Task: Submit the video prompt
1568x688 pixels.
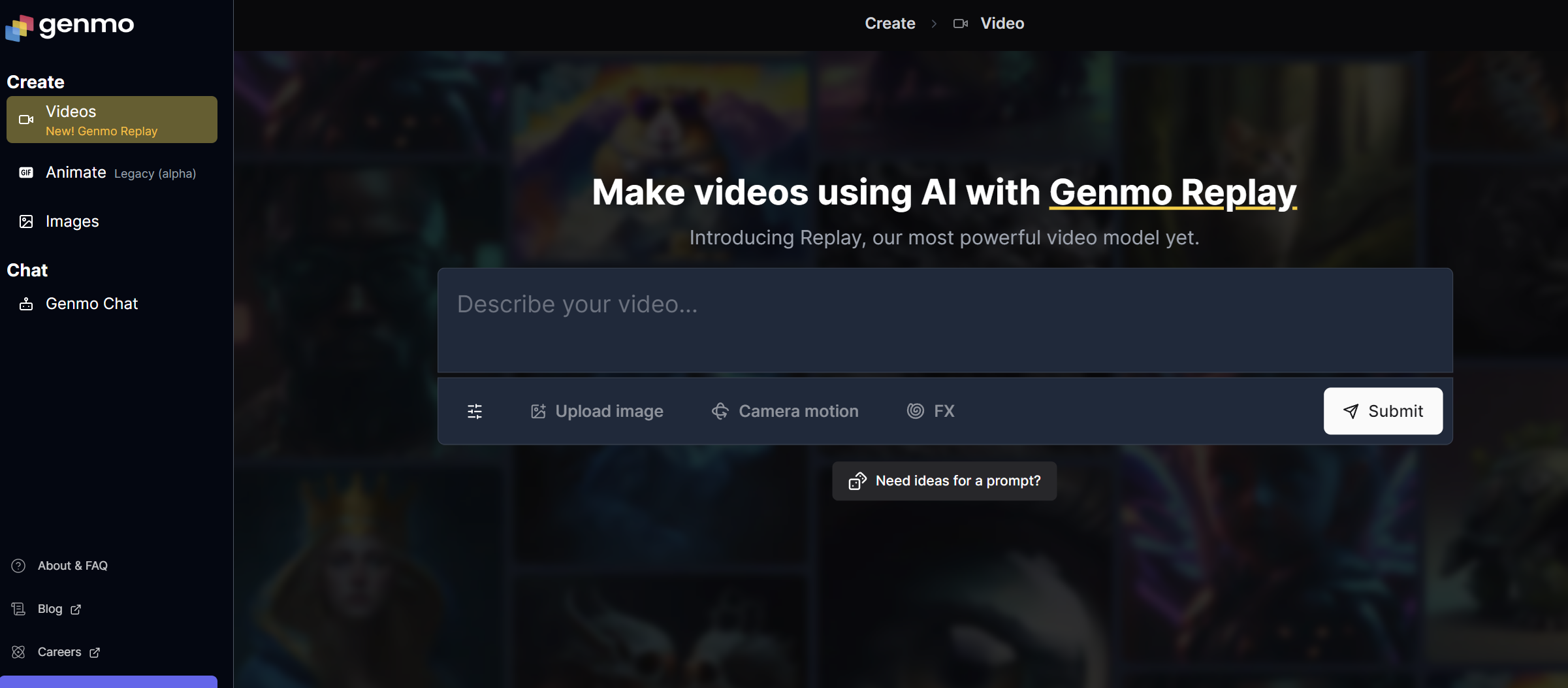Action: click(x=1383, y=411)
